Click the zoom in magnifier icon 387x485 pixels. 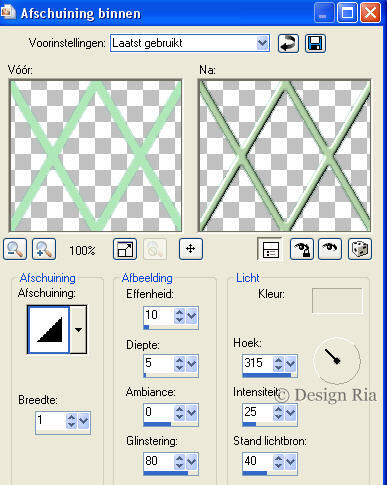[x=44, y=249]
